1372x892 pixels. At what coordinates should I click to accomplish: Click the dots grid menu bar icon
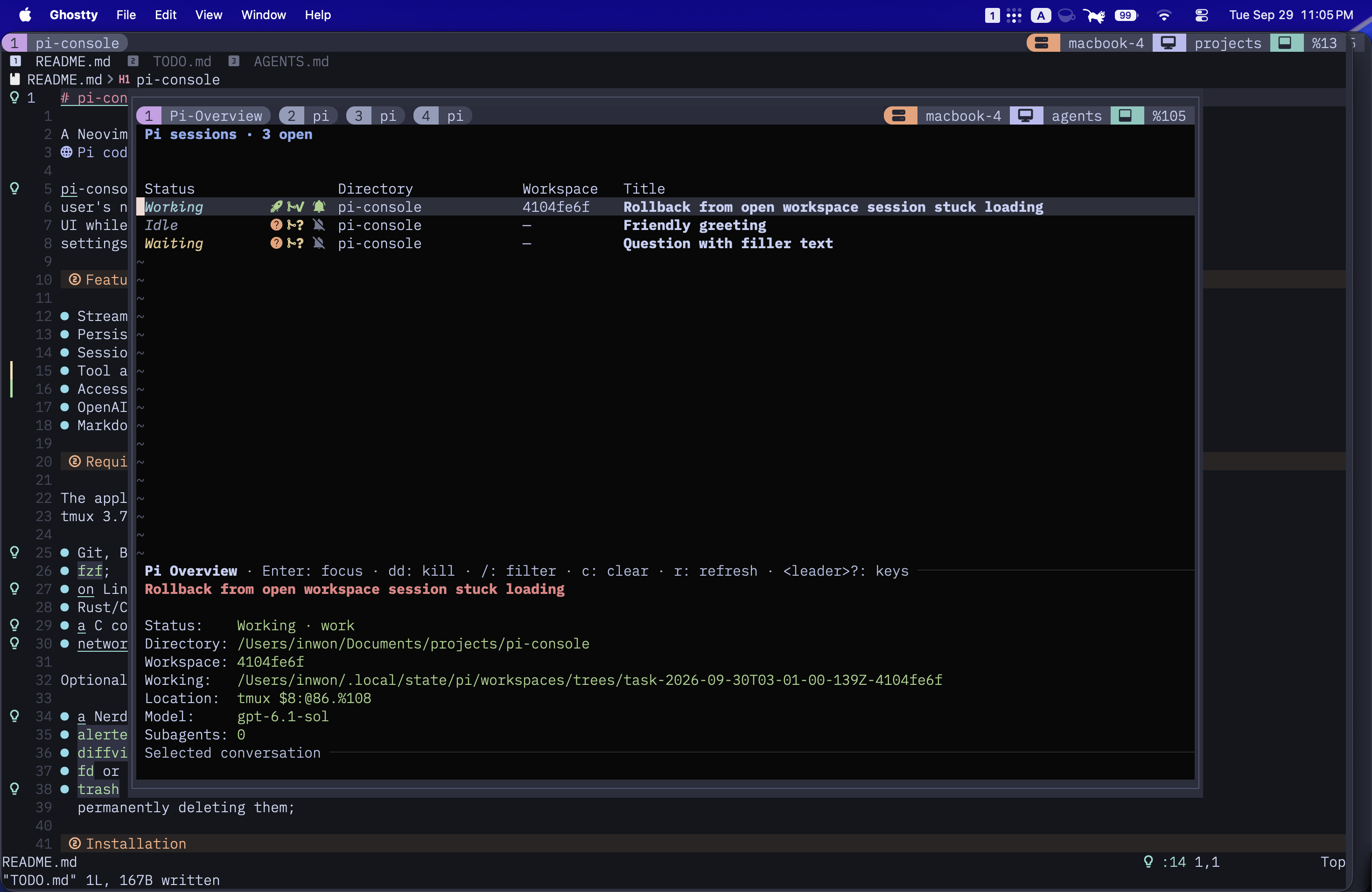(x=1014, y=15)
